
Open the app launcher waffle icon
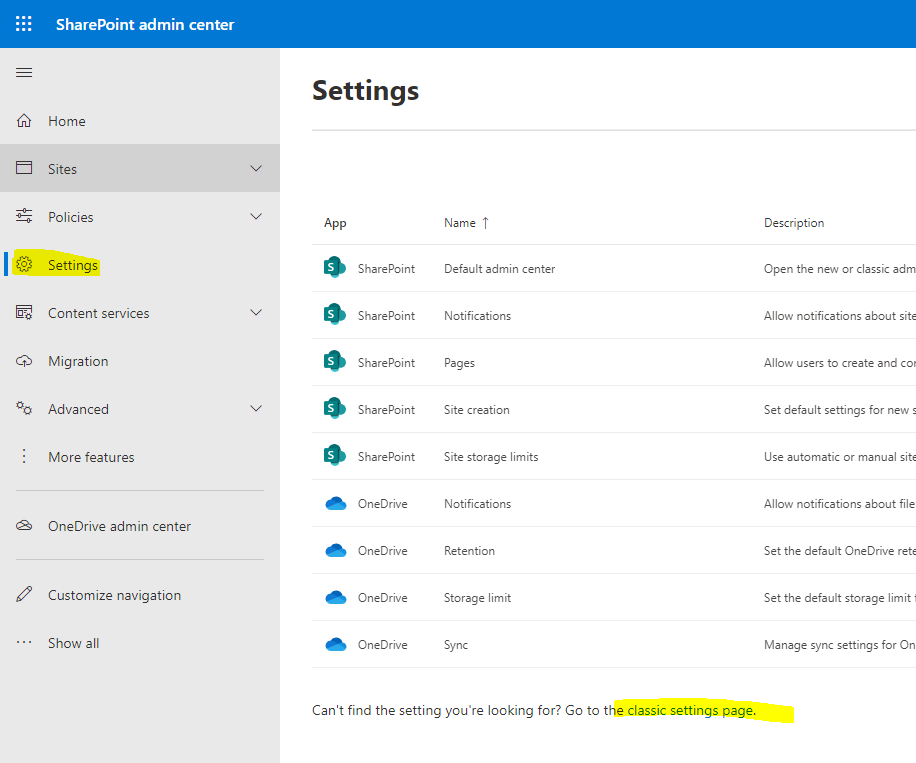[x=23, y=23]
